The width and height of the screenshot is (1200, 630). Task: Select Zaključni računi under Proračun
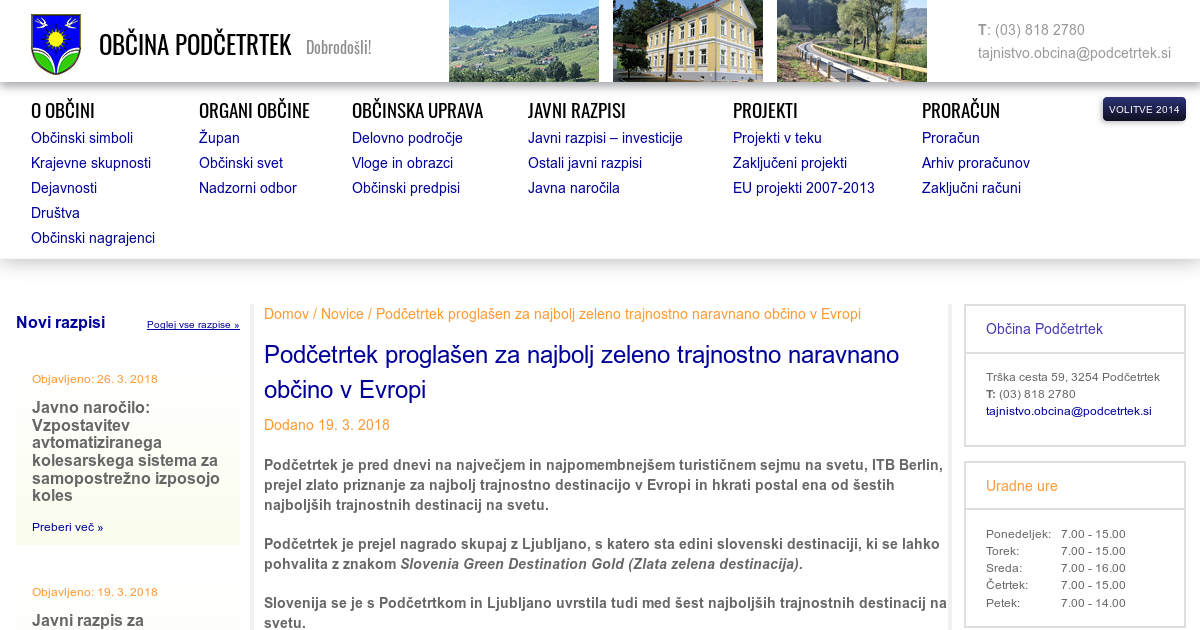pyautogui.click(x=971, y=188)
